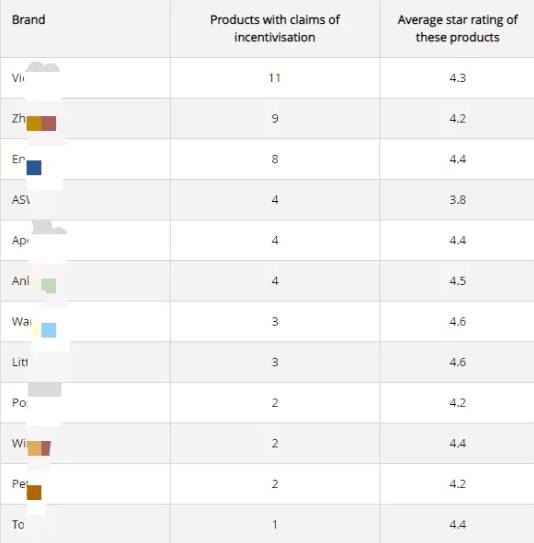Select the Products with claims of incentivisation header
This screenshot has width=534, height=543.
pyautogui.click(x=275, y=29)
